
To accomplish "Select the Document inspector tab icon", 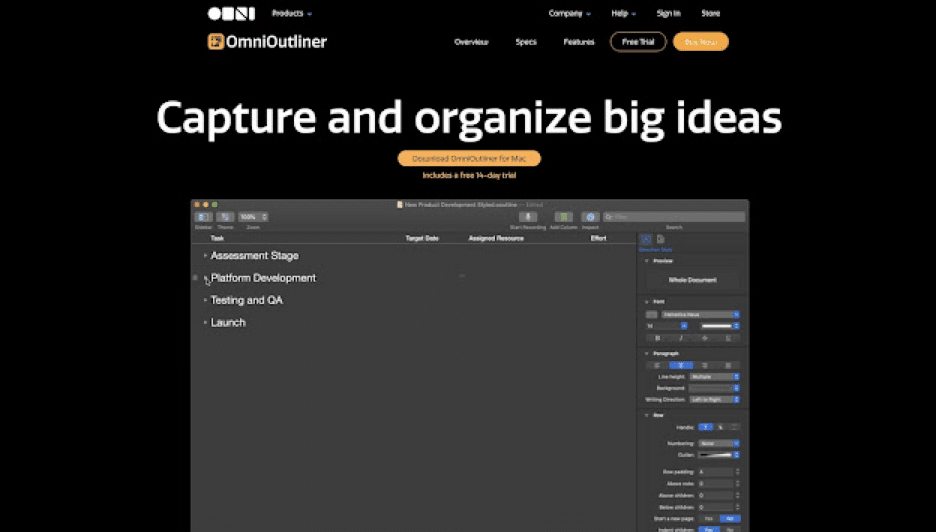I will [x=661, y=239].
